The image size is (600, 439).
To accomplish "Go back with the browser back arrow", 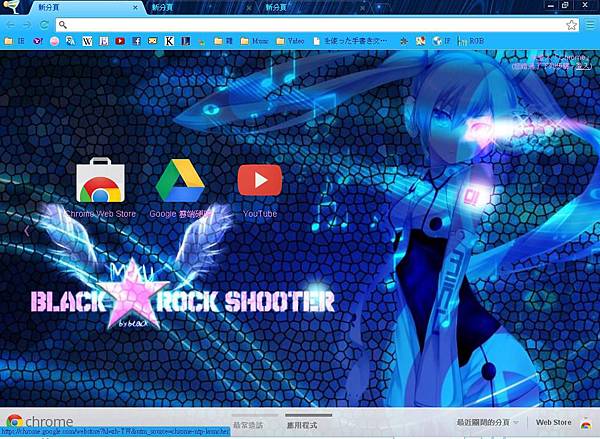I will [11, 25].
